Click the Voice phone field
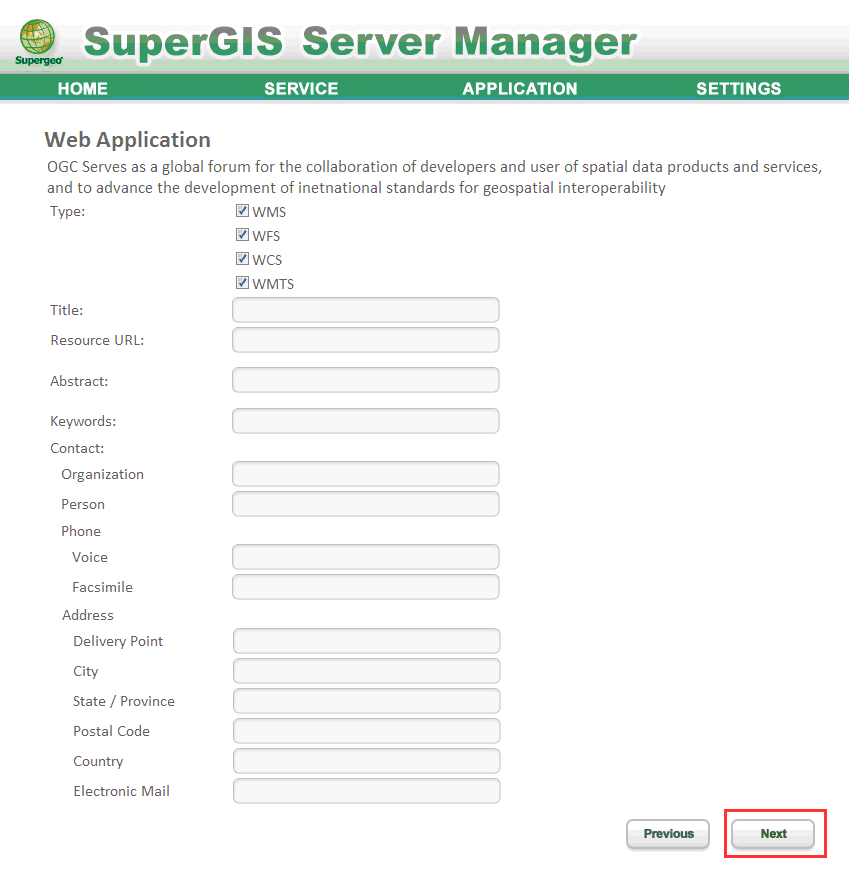This screenshot has height=881, width=849. click(366, 557)
